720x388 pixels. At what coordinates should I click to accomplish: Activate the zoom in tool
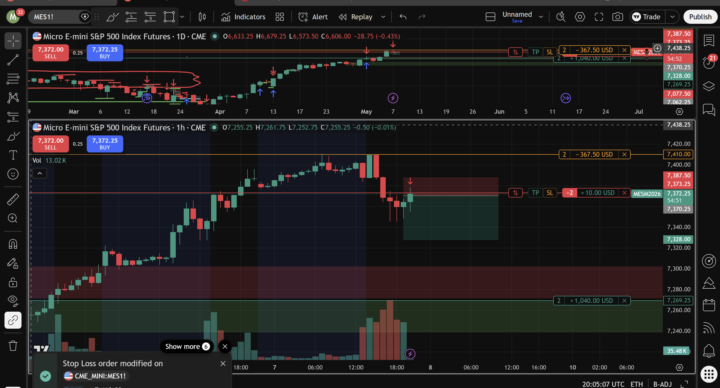[13, 218]
